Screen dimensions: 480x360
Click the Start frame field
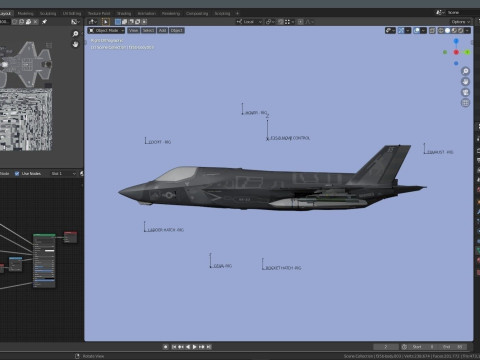point(422,347)
